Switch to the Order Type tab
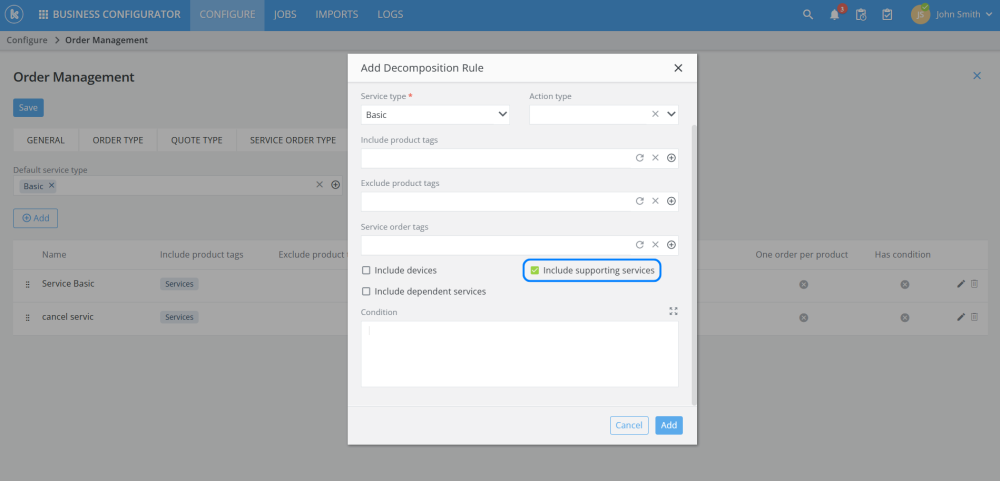 click(x=118, y=140)
